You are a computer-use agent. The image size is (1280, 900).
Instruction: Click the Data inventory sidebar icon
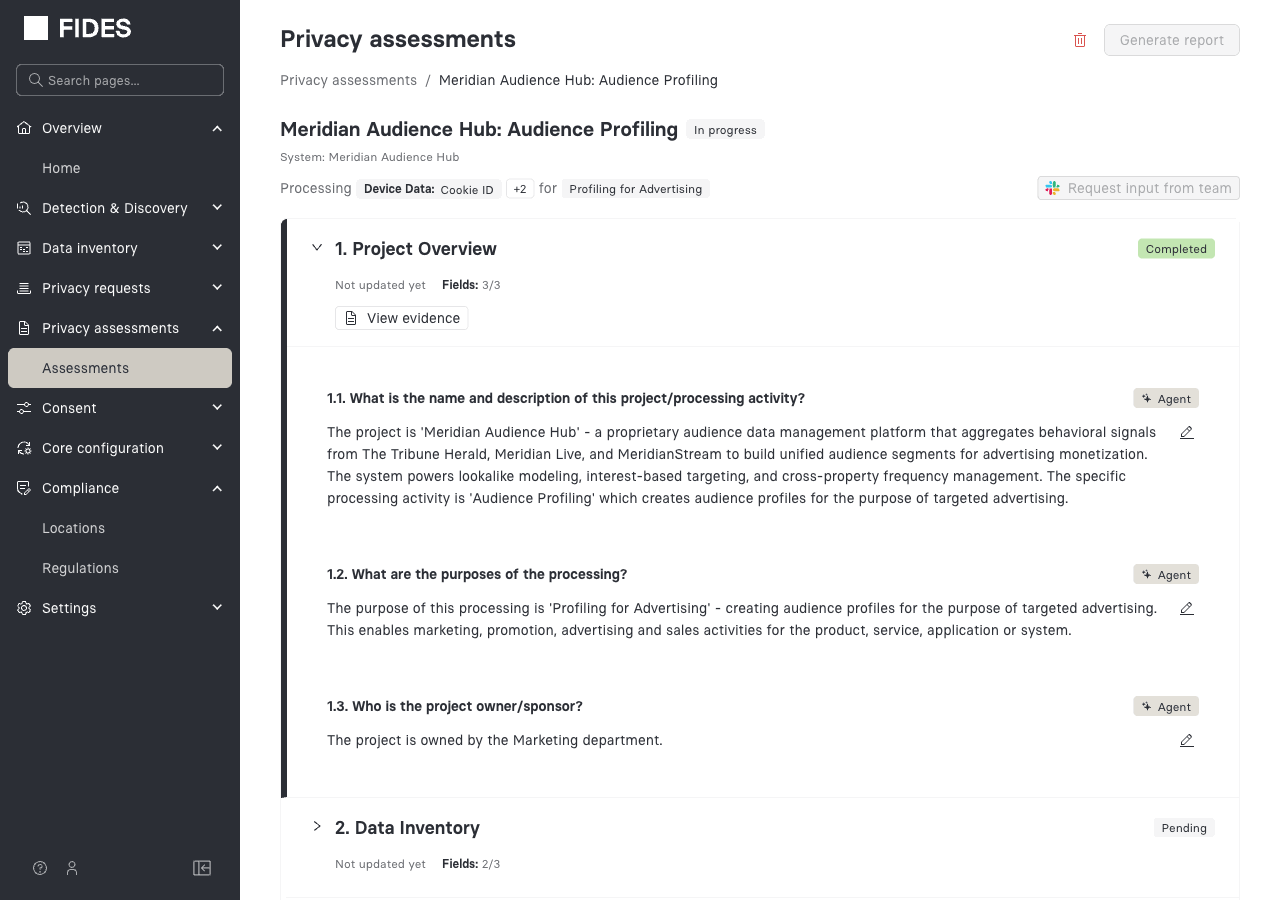[22, 248]
